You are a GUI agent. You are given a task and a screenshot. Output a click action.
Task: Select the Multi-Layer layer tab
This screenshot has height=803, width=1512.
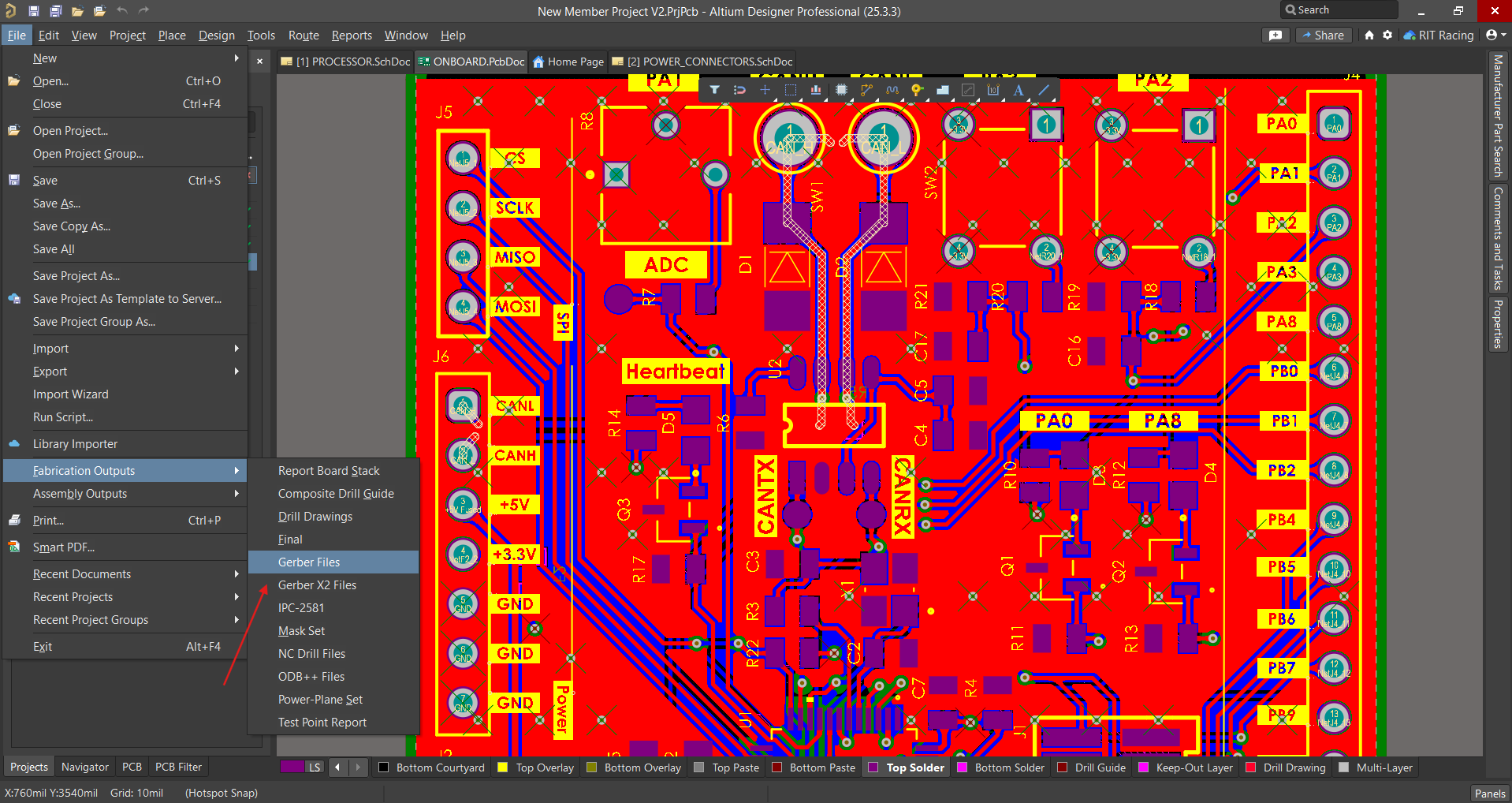pyautogui.click(x=1376, y=768)
